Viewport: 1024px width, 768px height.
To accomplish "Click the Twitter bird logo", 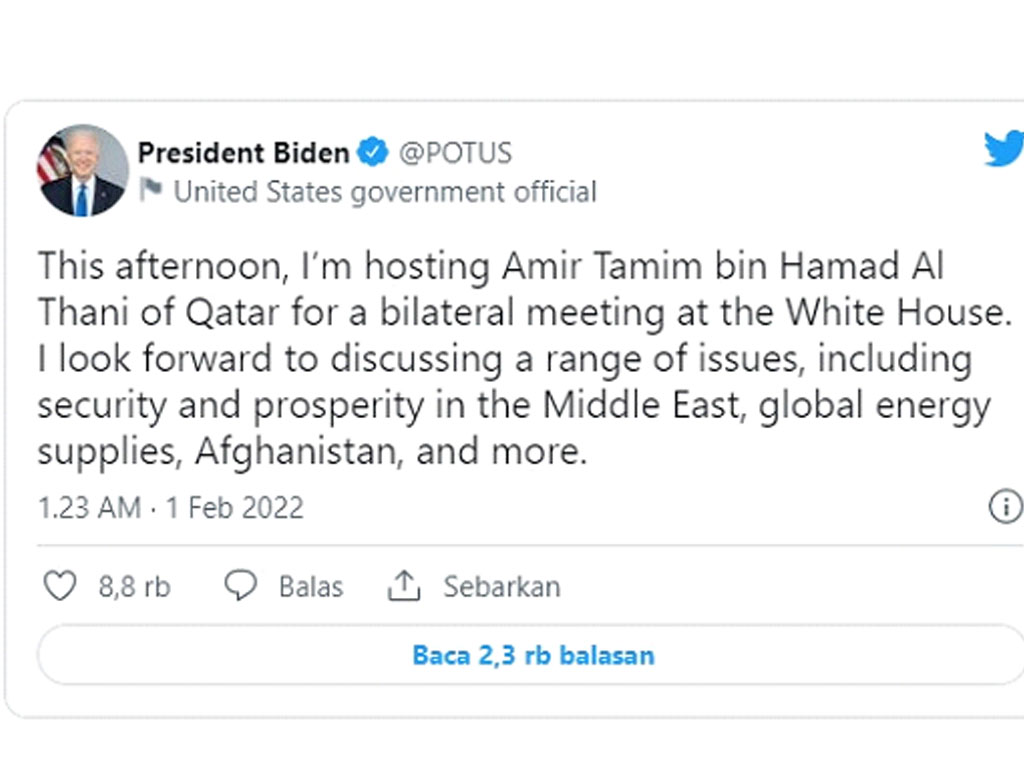I will pyautogui.click(x=1004, y=150).
